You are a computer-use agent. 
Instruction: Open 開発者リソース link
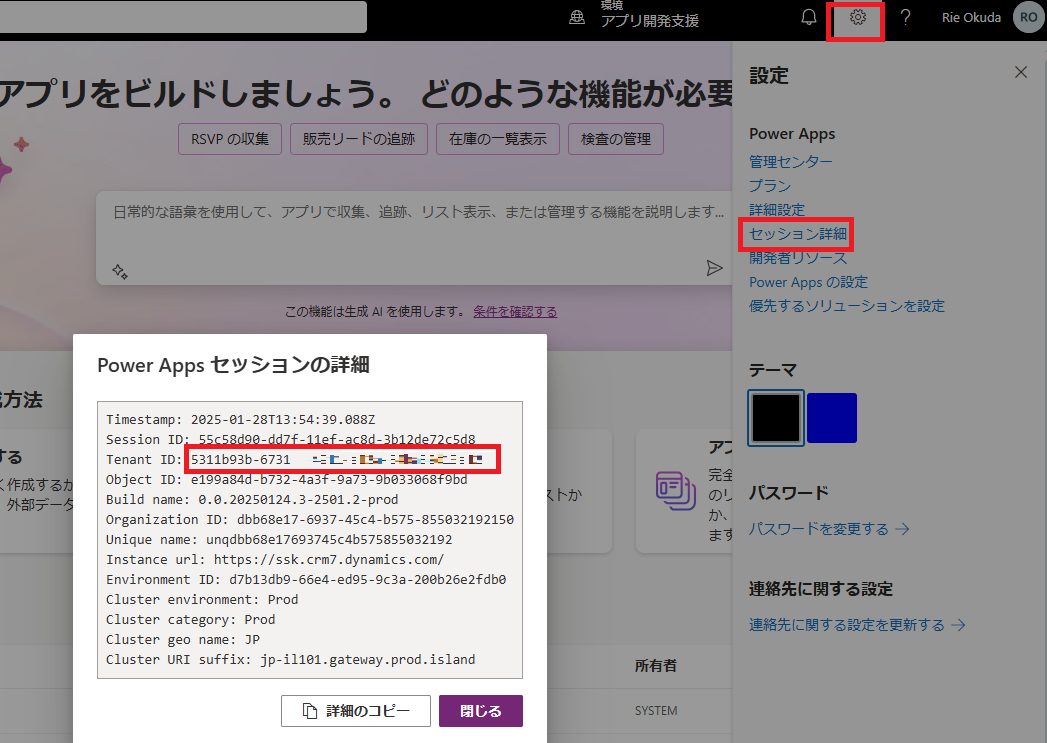pyautogui.click(x=798, y=258)
